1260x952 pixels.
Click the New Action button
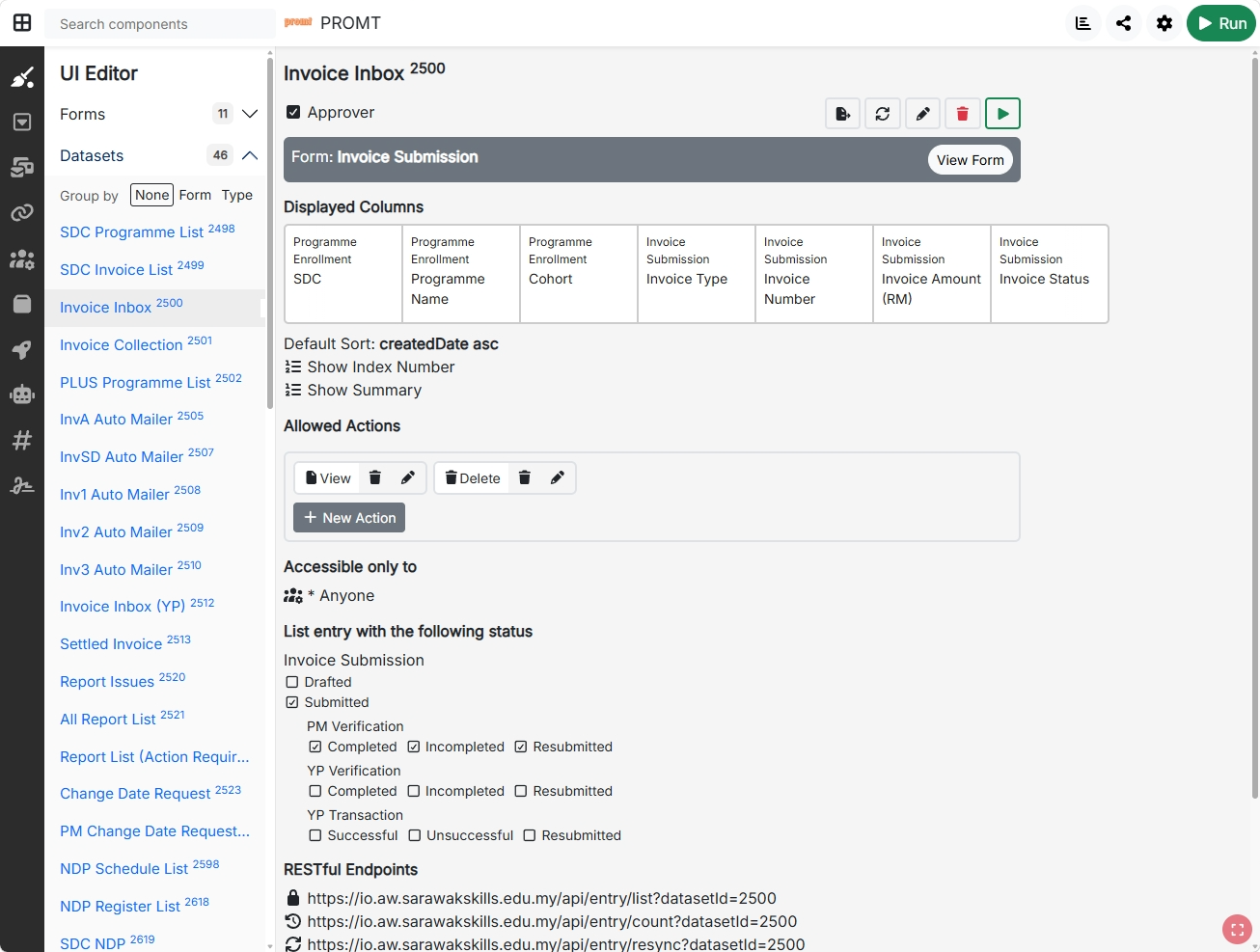pos(349,518)
